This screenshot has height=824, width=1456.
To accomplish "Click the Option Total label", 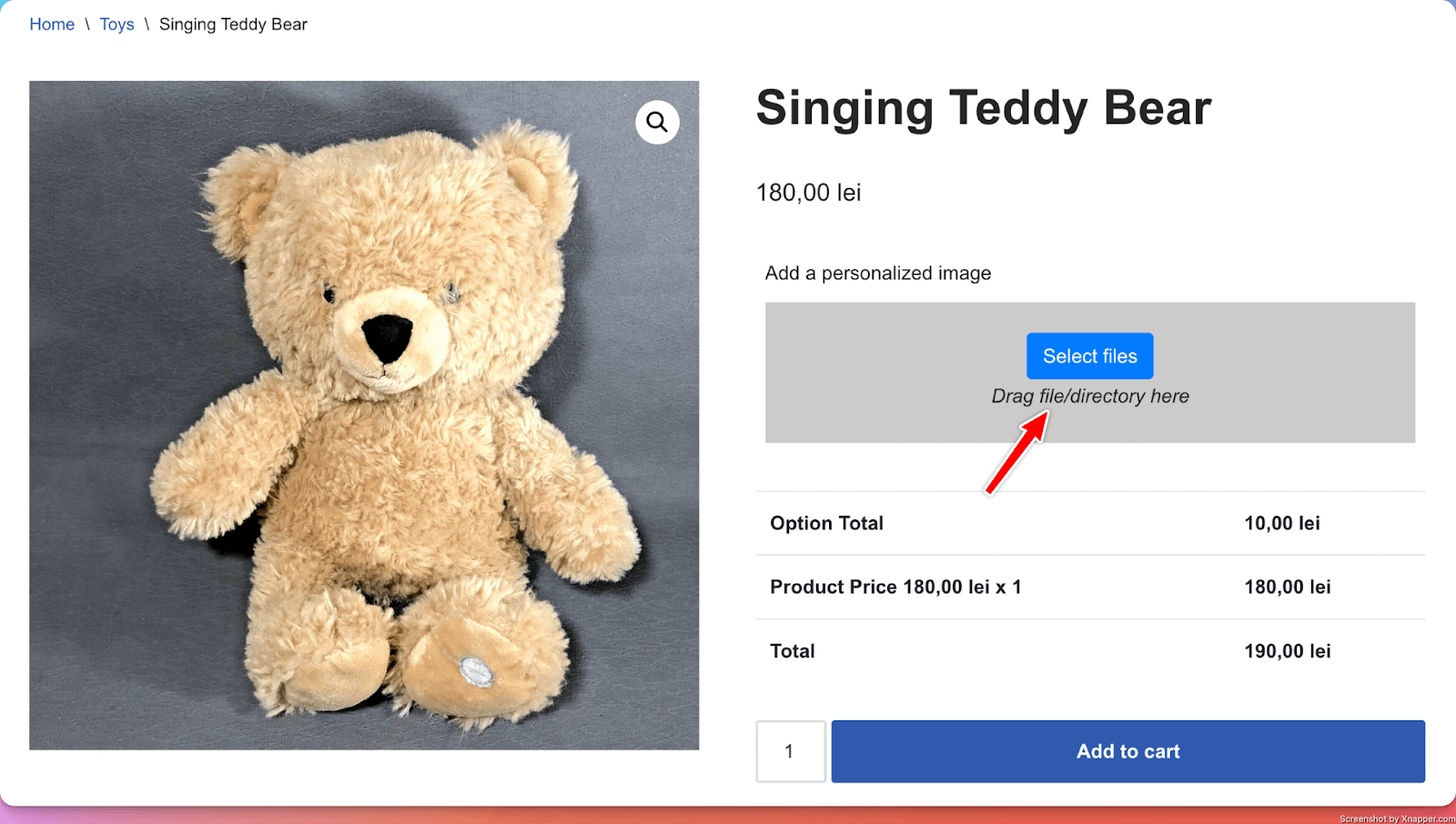I will [x=826, y=523].
